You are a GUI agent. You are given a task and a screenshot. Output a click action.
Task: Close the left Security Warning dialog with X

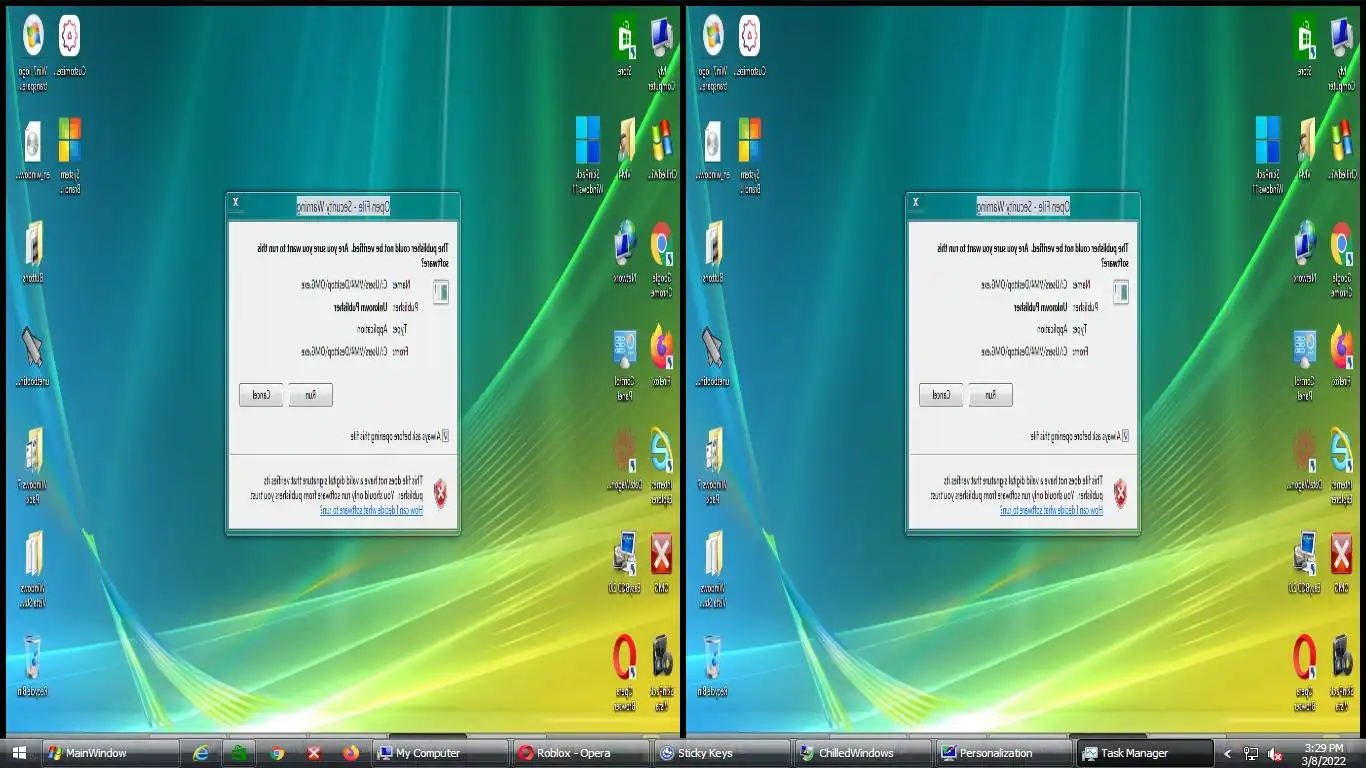[x=236, y=202]
